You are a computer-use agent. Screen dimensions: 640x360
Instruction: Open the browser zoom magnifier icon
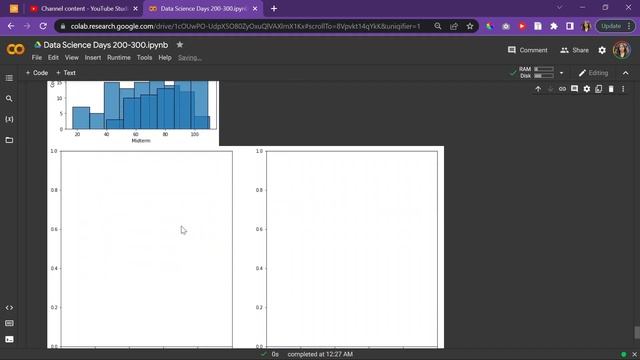pos(438,26)
